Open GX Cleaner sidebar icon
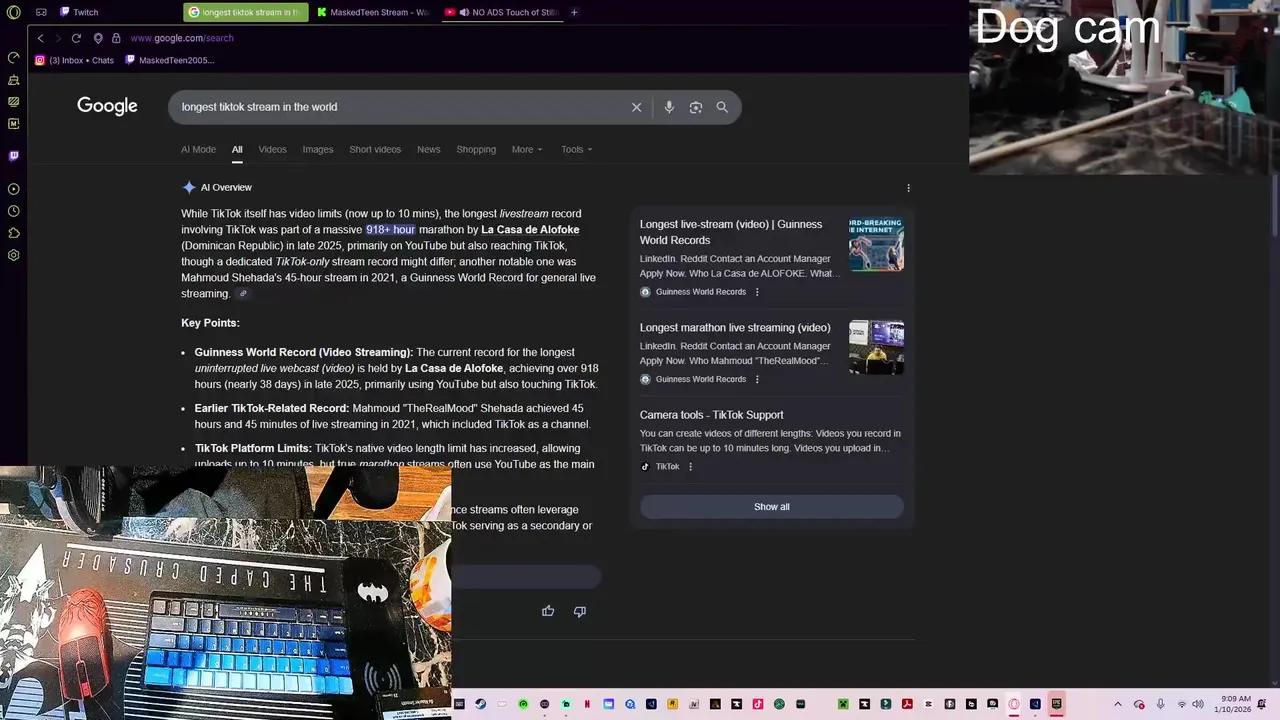The image size is (1280, 720). tap(14, 80)
